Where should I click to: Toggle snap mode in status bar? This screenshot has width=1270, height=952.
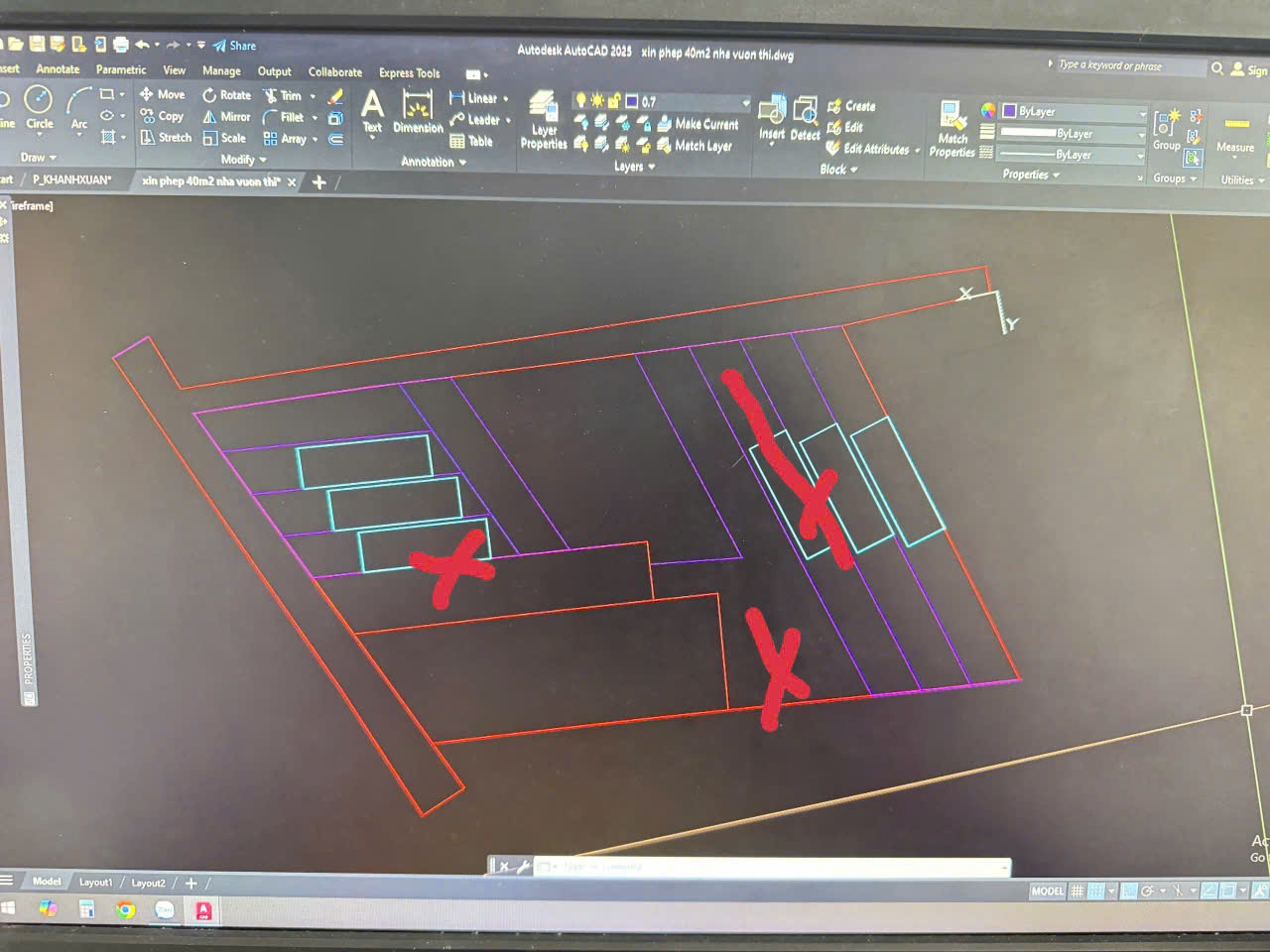click(1096, 892)
